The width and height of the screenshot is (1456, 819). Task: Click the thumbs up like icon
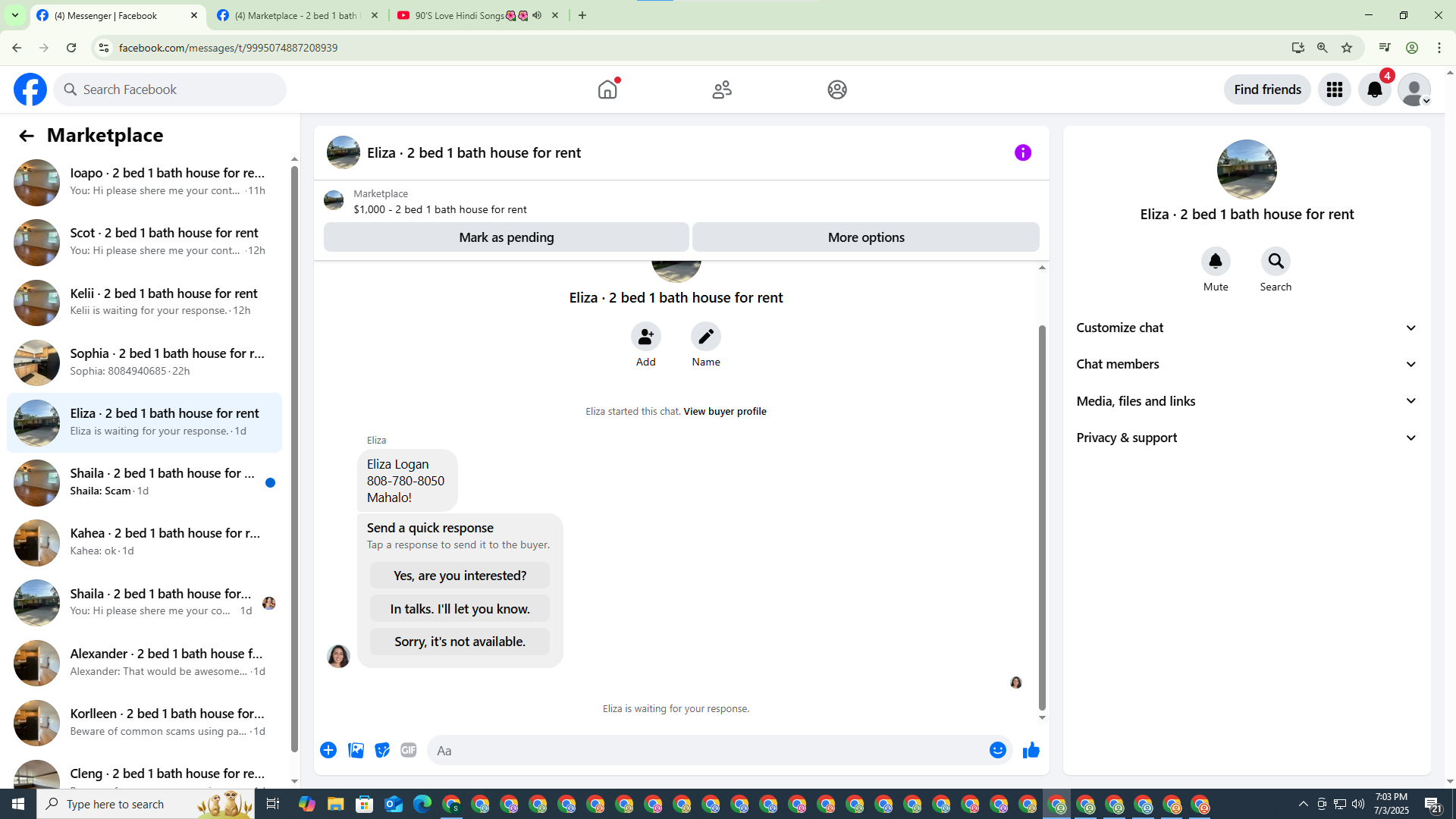click(x=1031, y=751)
